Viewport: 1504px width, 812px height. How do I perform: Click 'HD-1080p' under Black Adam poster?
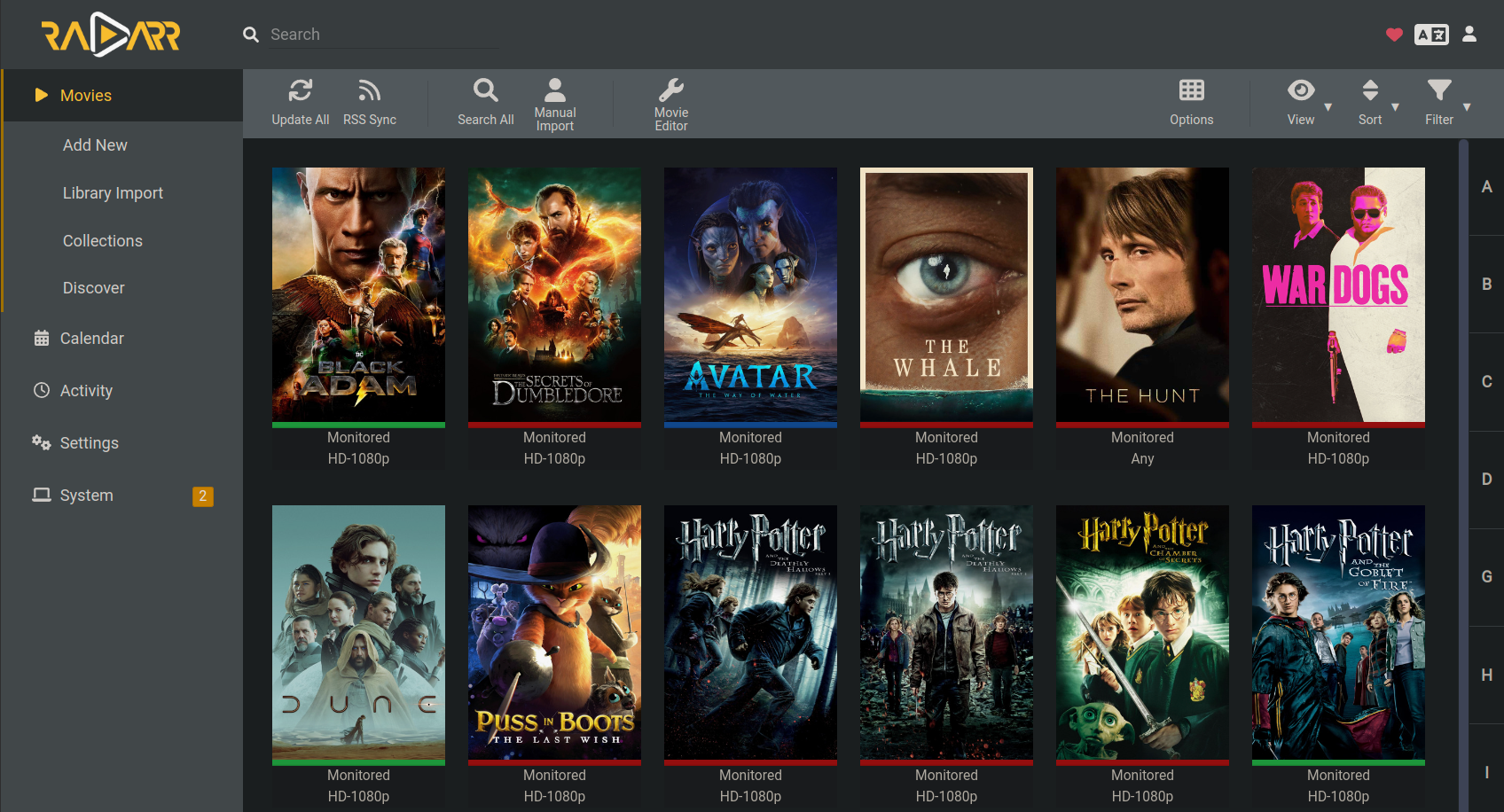pyautogui.click(x=358, y=459)
